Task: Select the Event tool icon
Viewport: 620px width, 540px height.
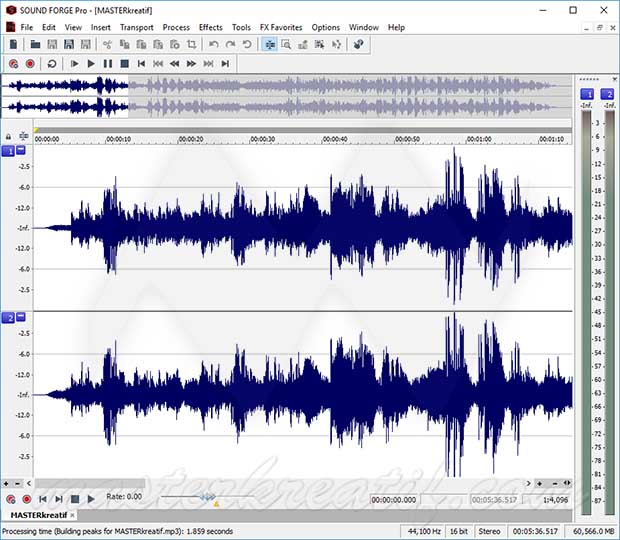Action: 319,44
